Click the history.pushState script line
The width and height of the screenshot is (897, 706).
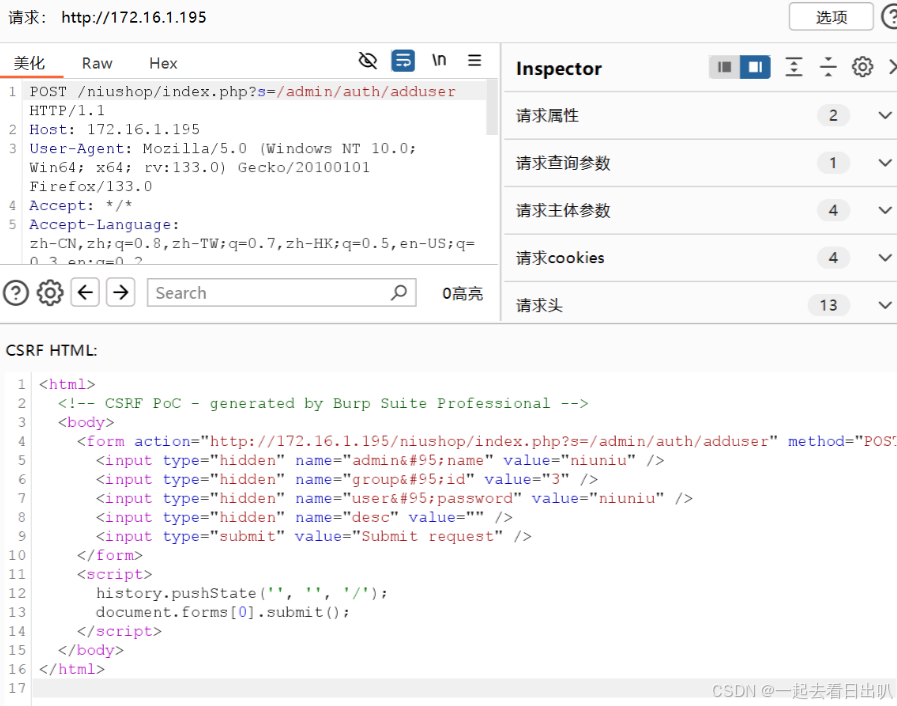(x=242, y=593)
